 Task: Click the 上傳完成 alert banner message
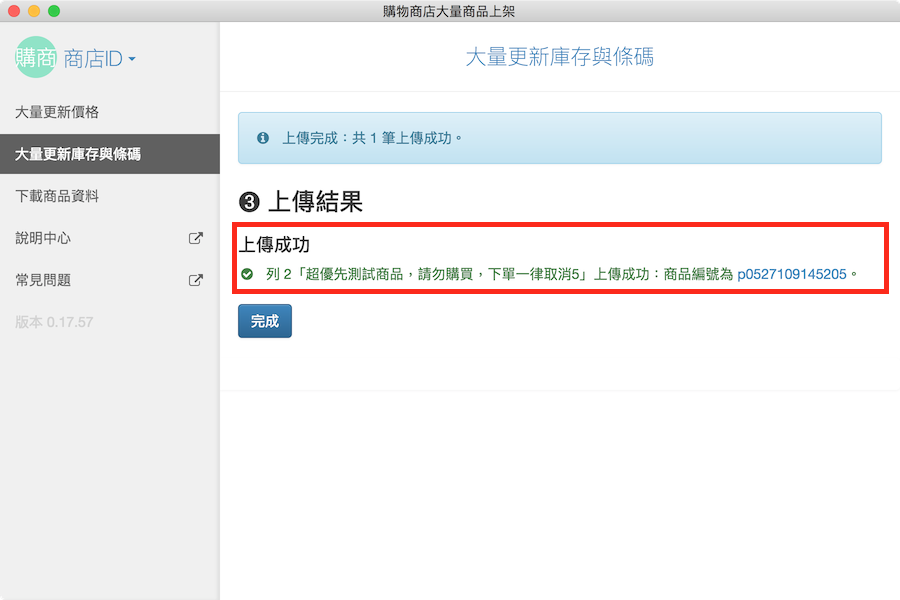373,138
